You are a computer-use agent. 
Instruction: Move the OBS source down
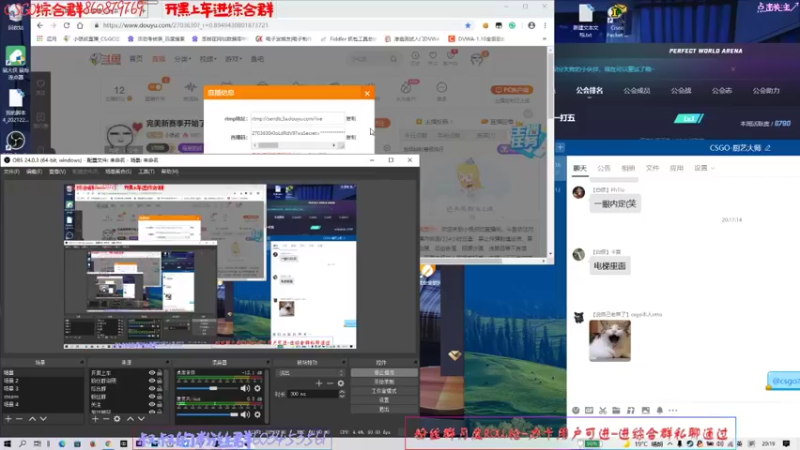click(x=141, y=419)
